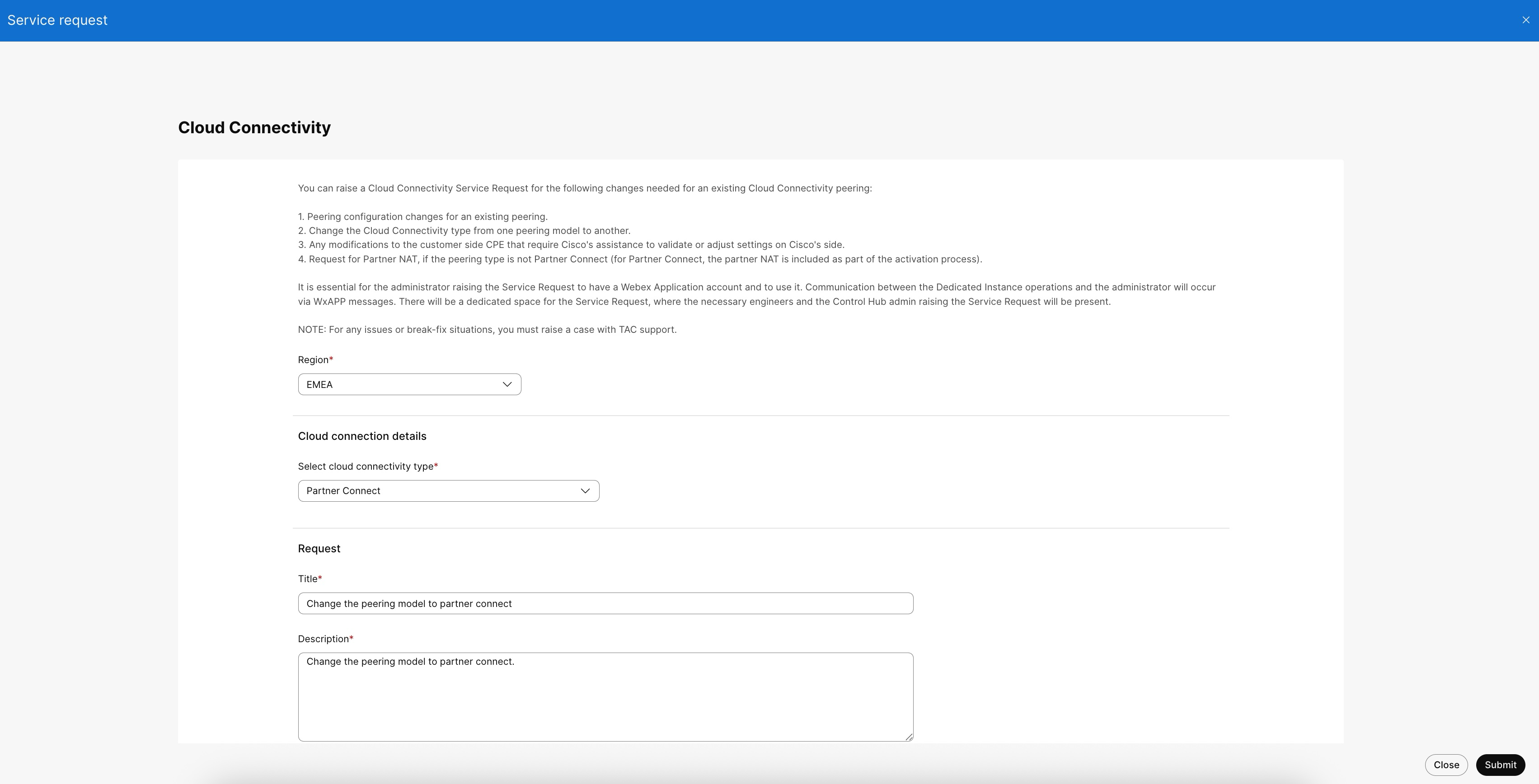The height and width of the screenshot is (784, 1539).
Task: Click the chevron arrow in Region field
Action: point(507,384)
